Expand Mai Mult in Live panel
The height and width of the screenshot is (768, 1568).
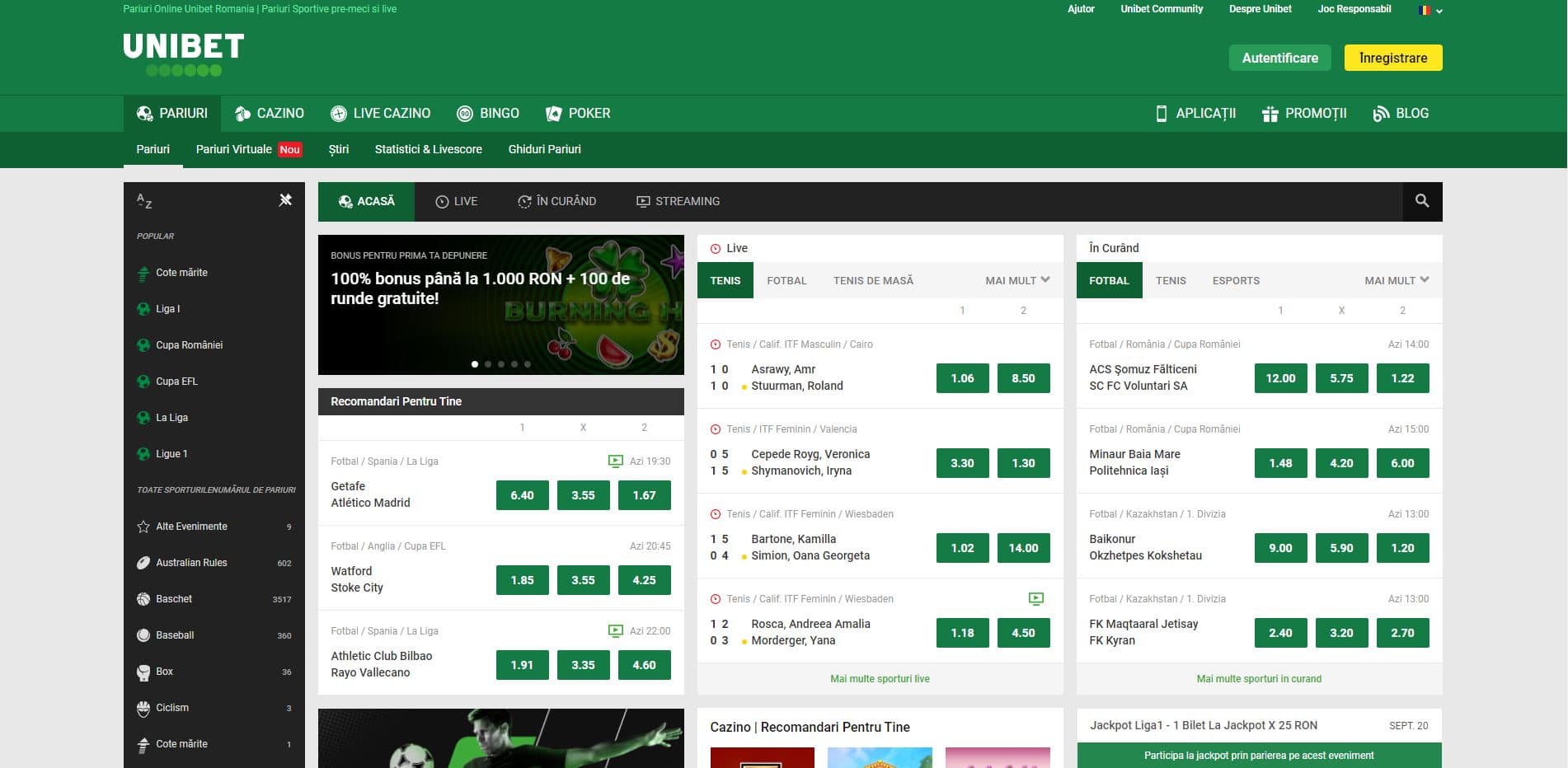tap(1017, 280)
